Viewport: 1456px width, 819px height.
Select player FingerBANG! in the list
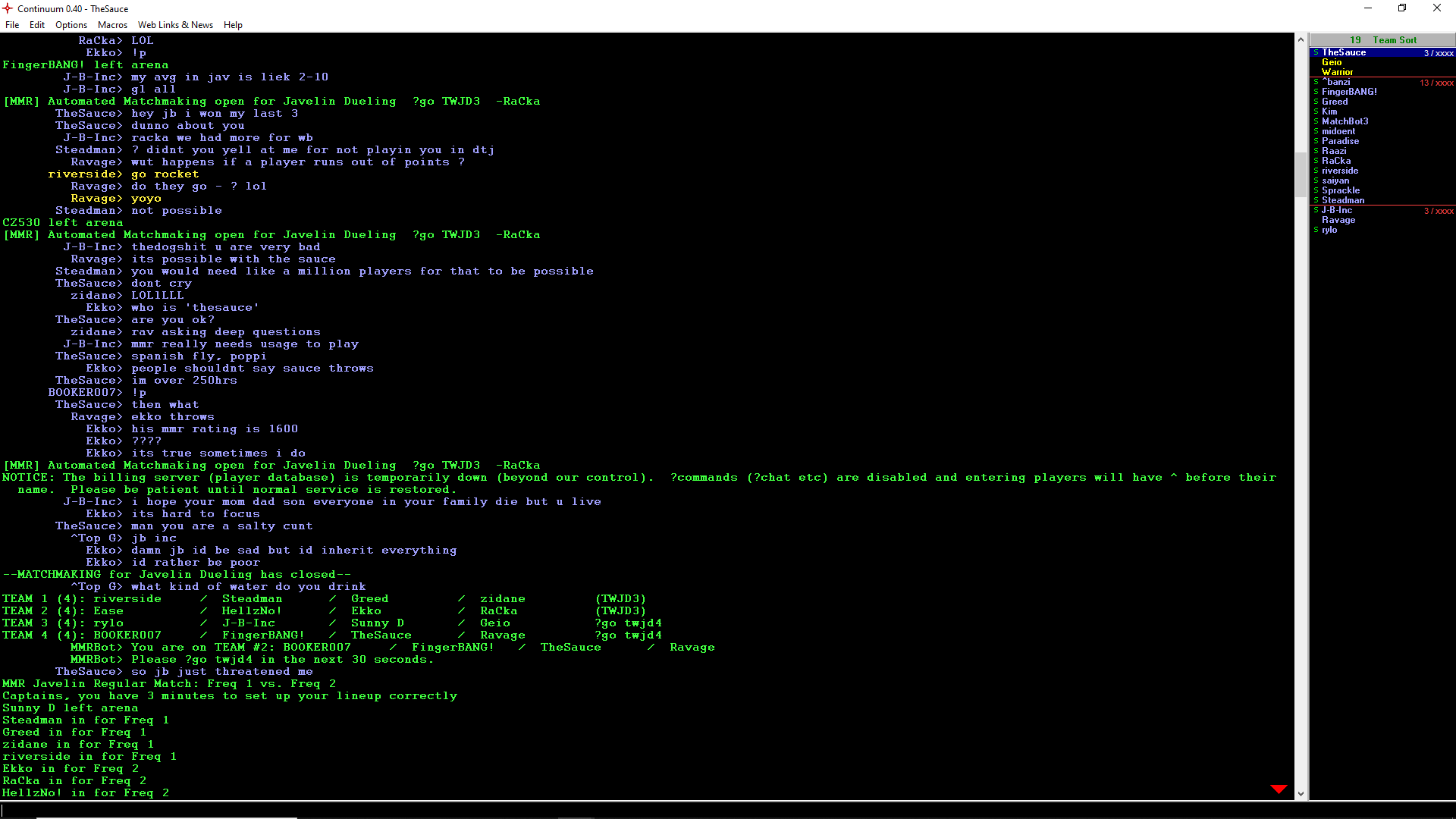click(x=1349, y=92)
